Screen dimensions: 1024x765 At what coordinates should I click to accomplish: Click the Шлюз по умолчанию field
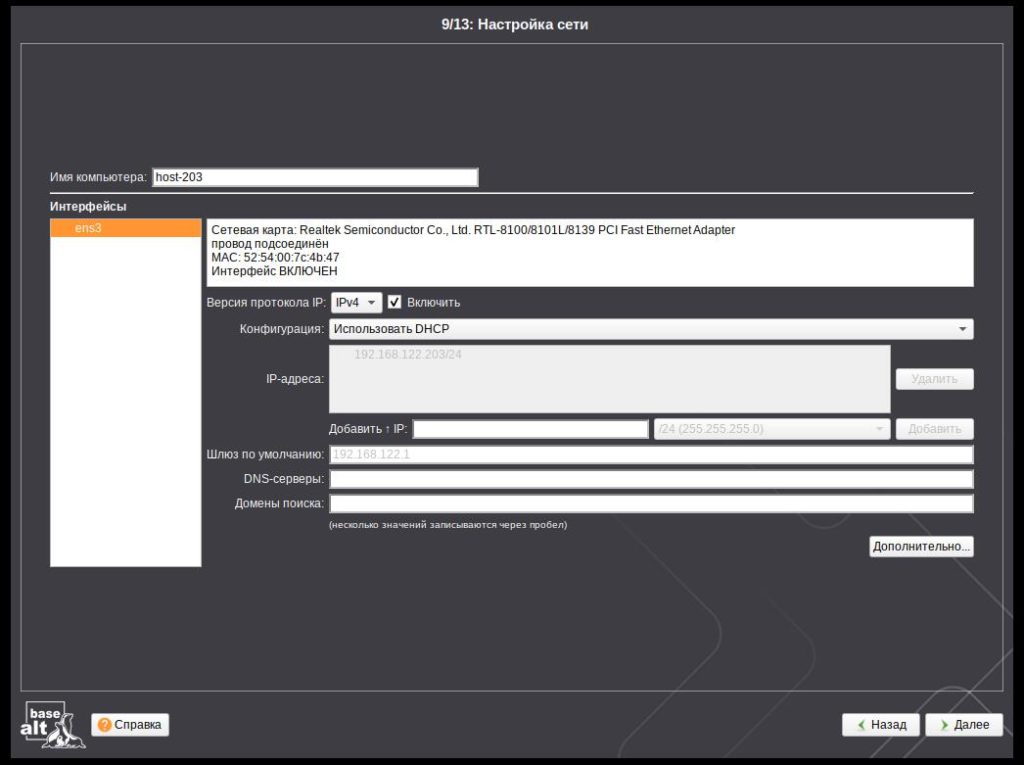tap(650, 455)
